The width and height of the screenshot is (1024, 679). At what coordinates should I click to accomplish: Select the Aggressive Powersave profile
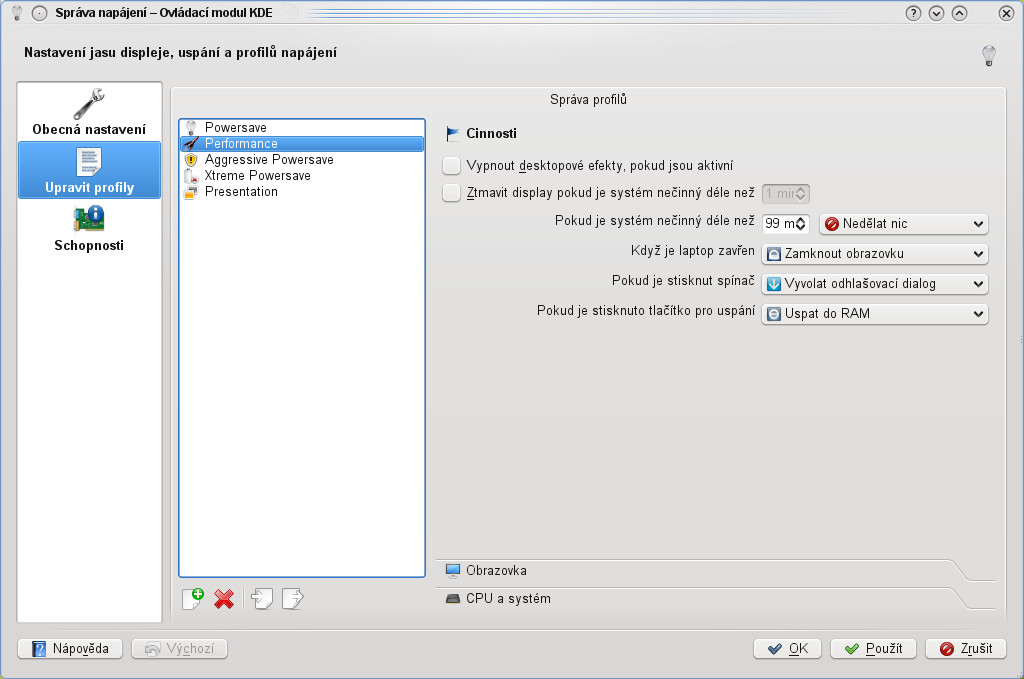tap(302, 159)
